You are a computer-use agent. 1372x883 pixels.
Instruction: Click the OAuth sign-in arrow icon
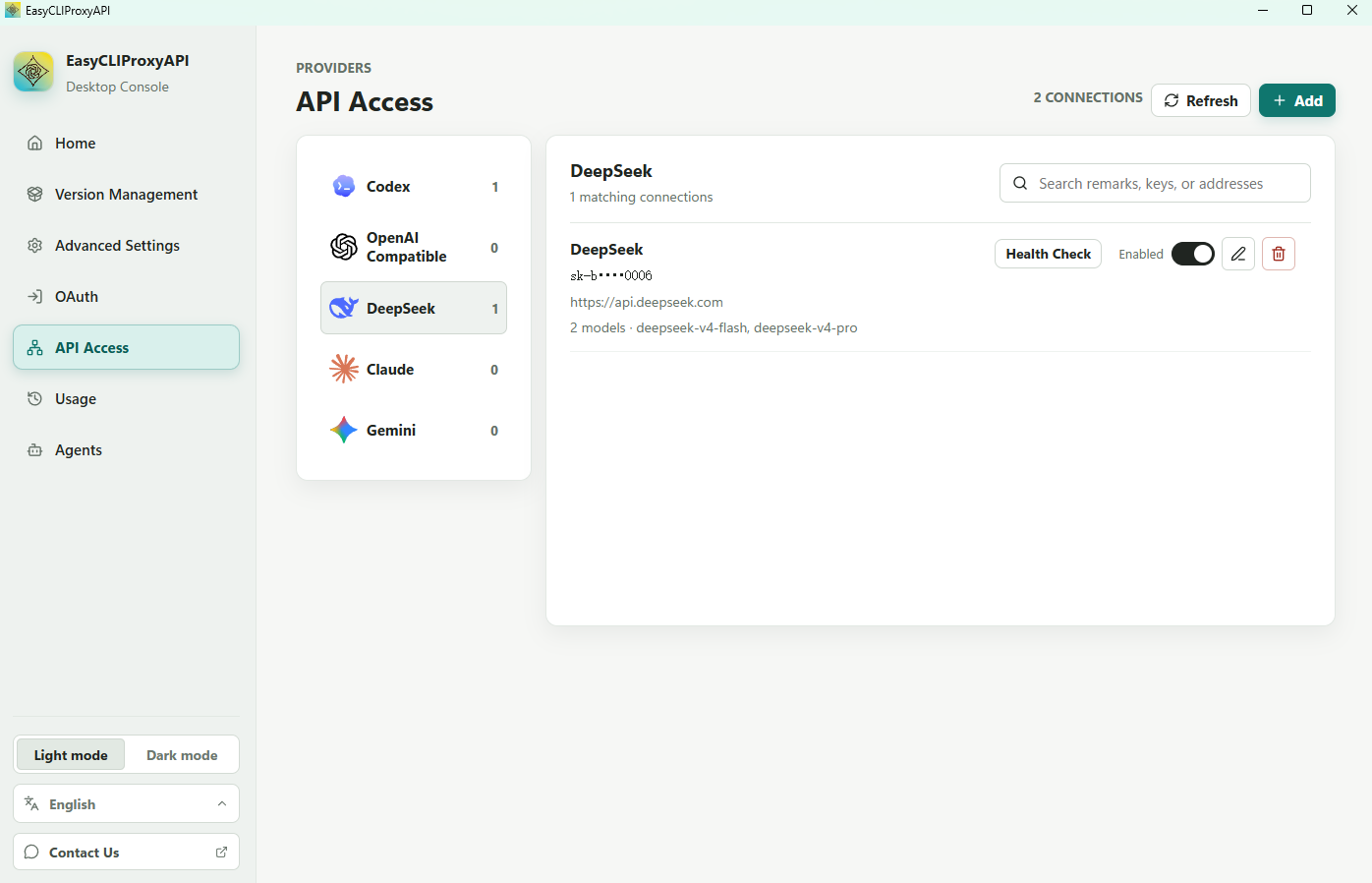(35, 297)
